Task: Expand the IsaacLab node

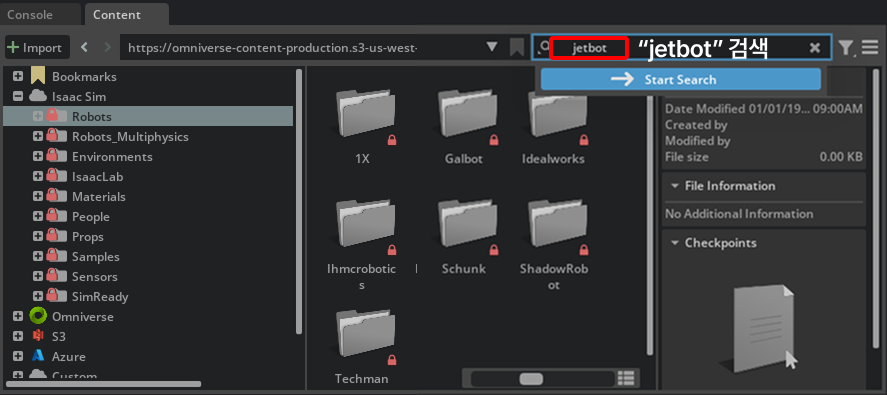Action: click(38, 177)
